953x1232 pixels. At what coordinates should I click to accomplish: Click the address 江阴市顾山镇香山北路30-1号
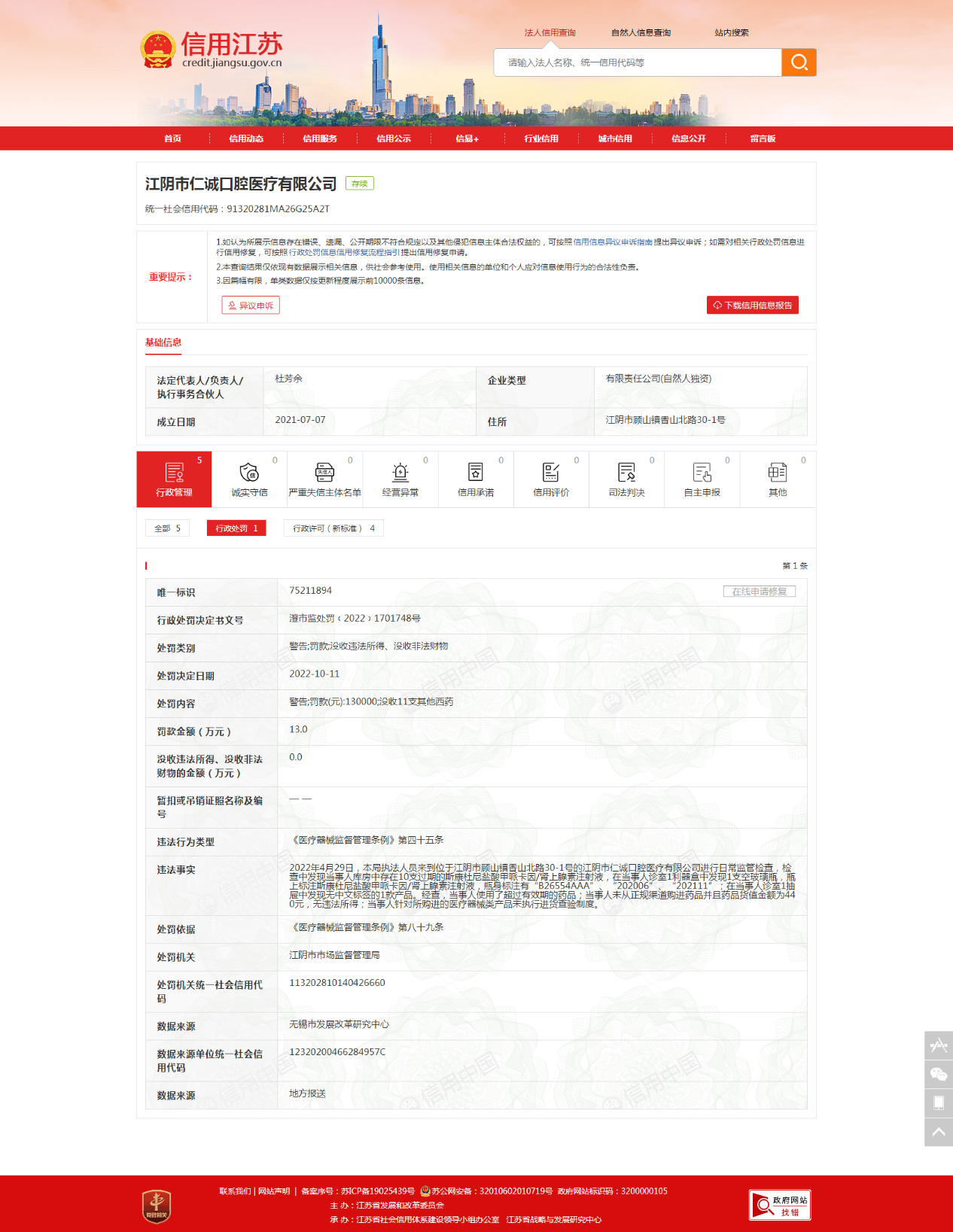coord(665,420)
